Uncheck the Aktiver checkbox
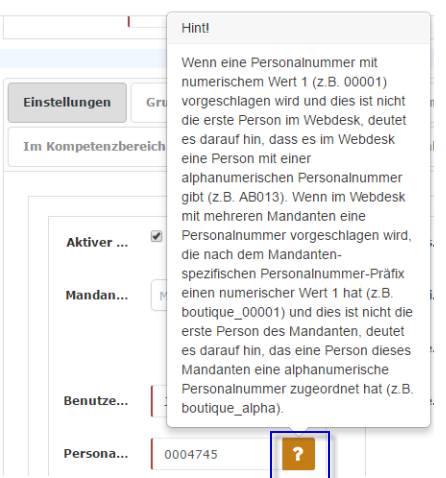The width and height of the screenshot is (446, 478). pyautogui.click(x=156, y=236)
